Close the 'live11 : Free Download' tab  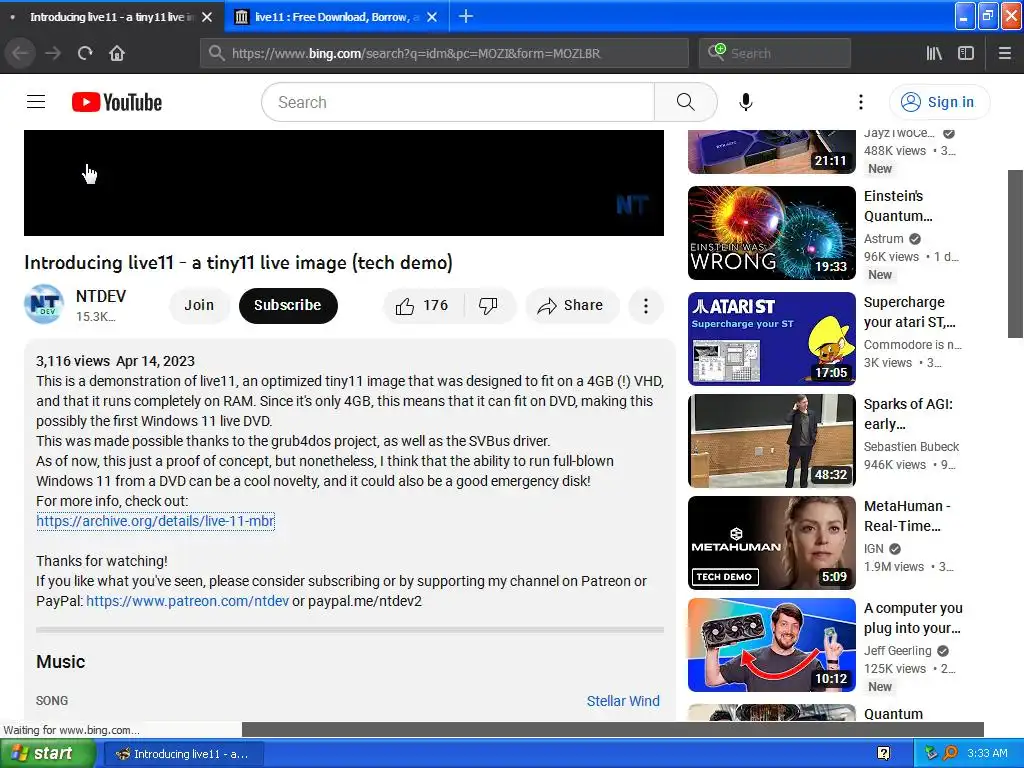[x=432, y=17]
